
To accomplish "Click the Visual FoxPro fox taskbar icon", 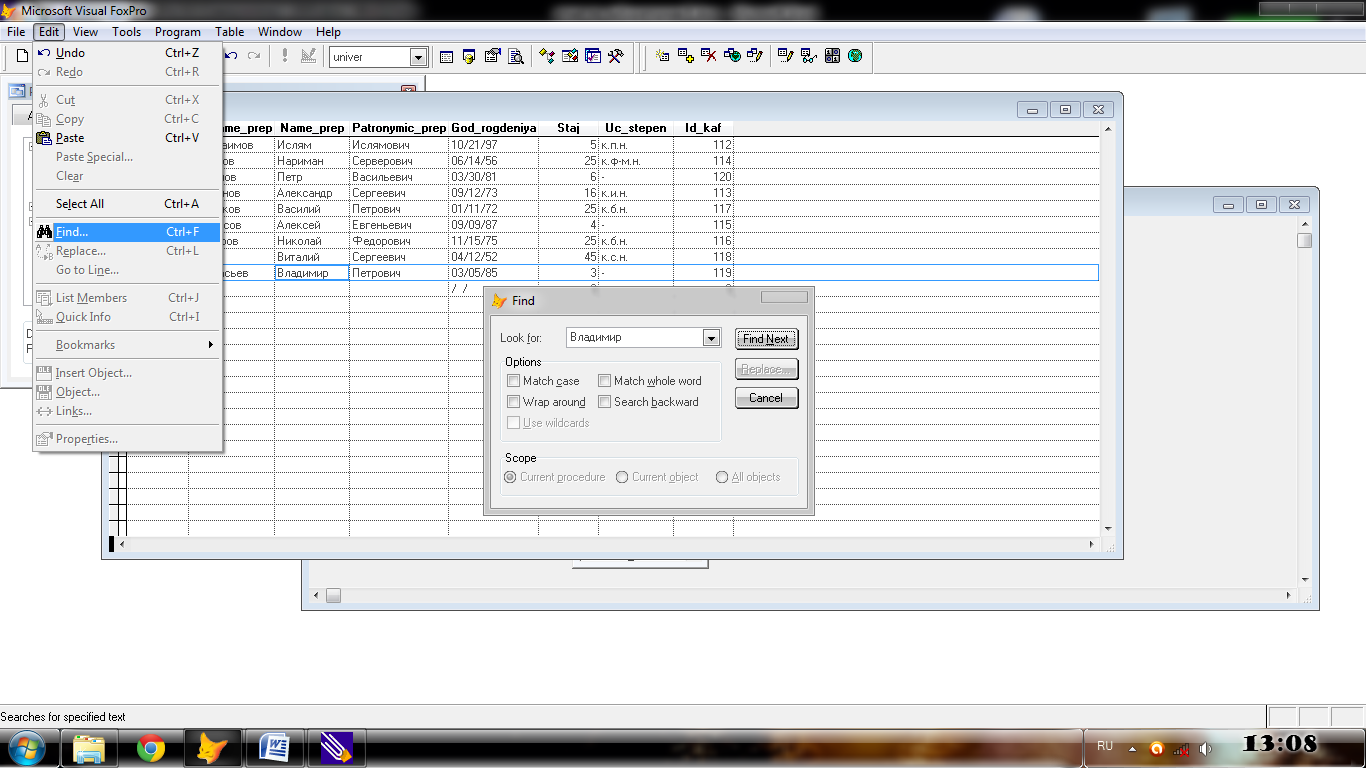I will point(212,747).
